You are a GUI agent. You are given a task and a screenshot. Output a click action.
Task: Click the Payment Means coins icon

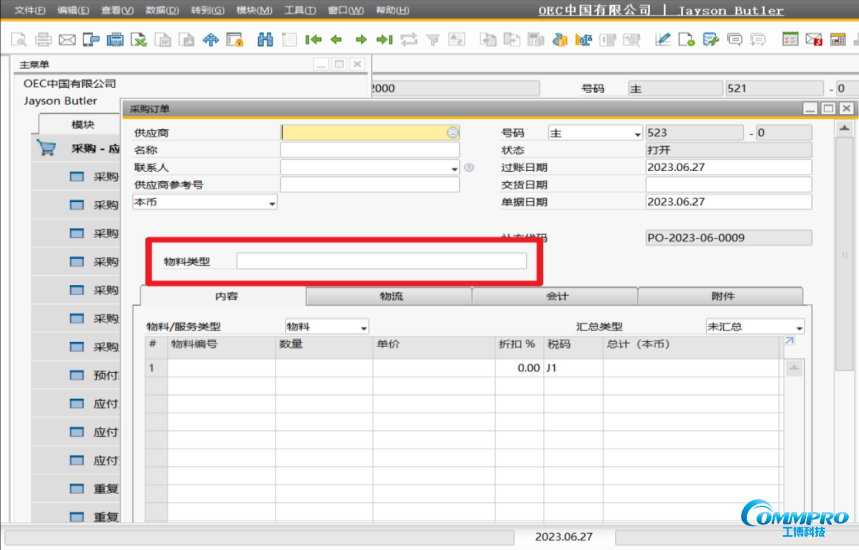point(560,39)
